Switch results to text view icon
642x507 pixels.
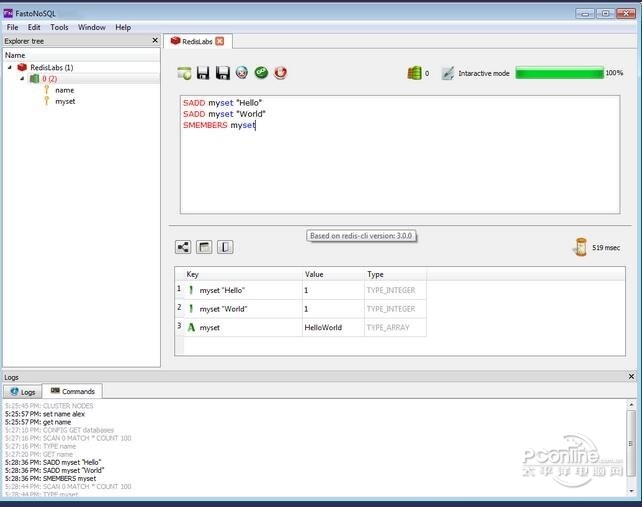[x=225, y=247]
